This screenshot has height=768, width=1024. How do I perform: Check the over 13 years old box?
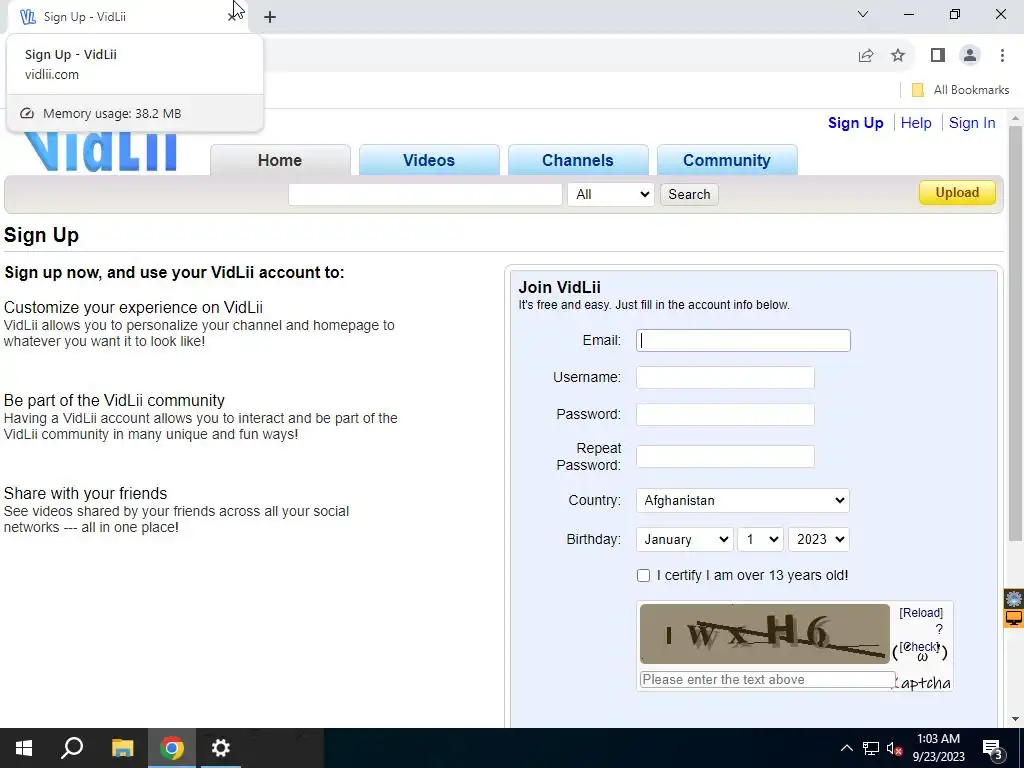(x=643, y=575)
